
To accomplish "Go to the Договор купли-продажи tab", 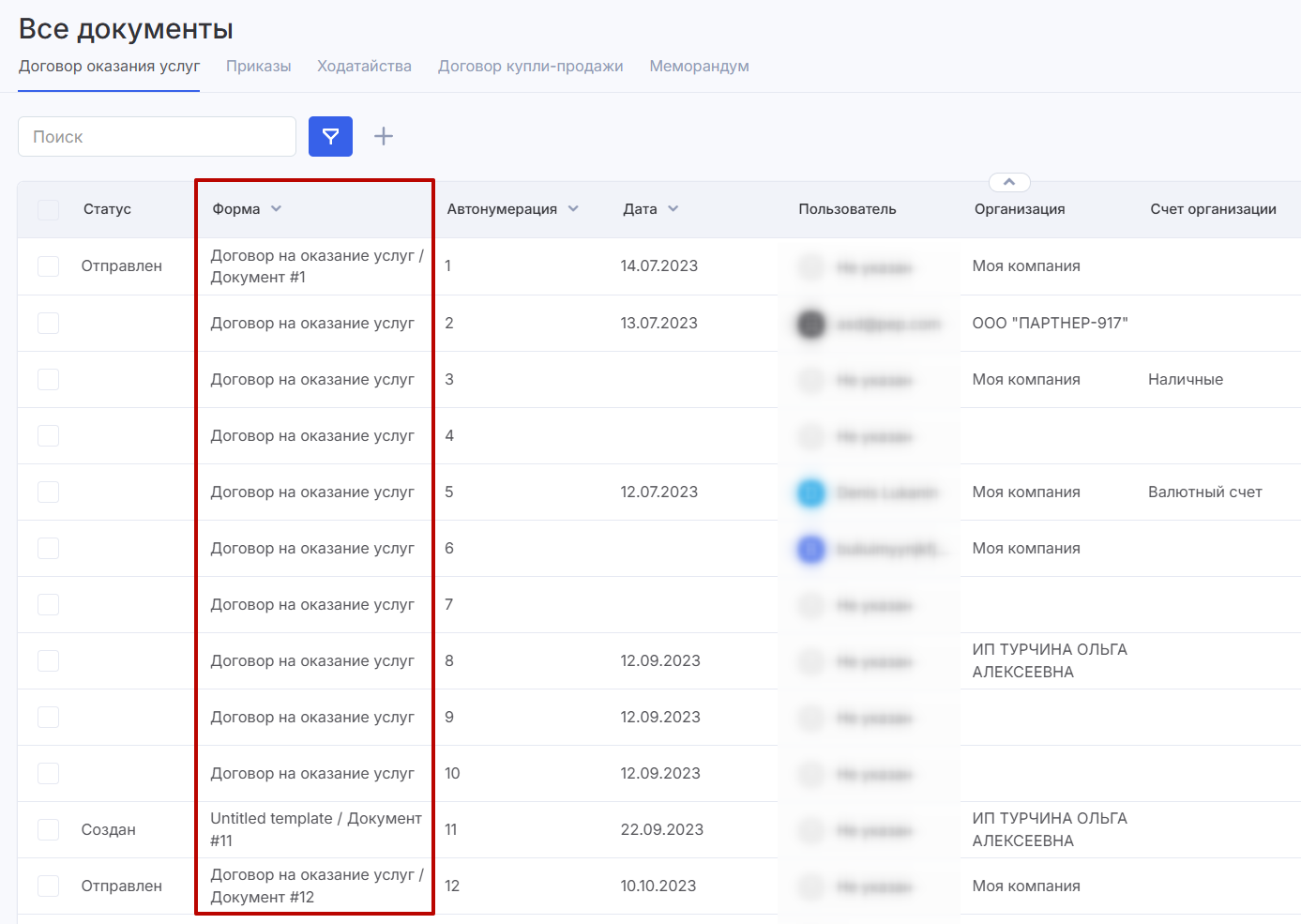I will tap(530, 67).
